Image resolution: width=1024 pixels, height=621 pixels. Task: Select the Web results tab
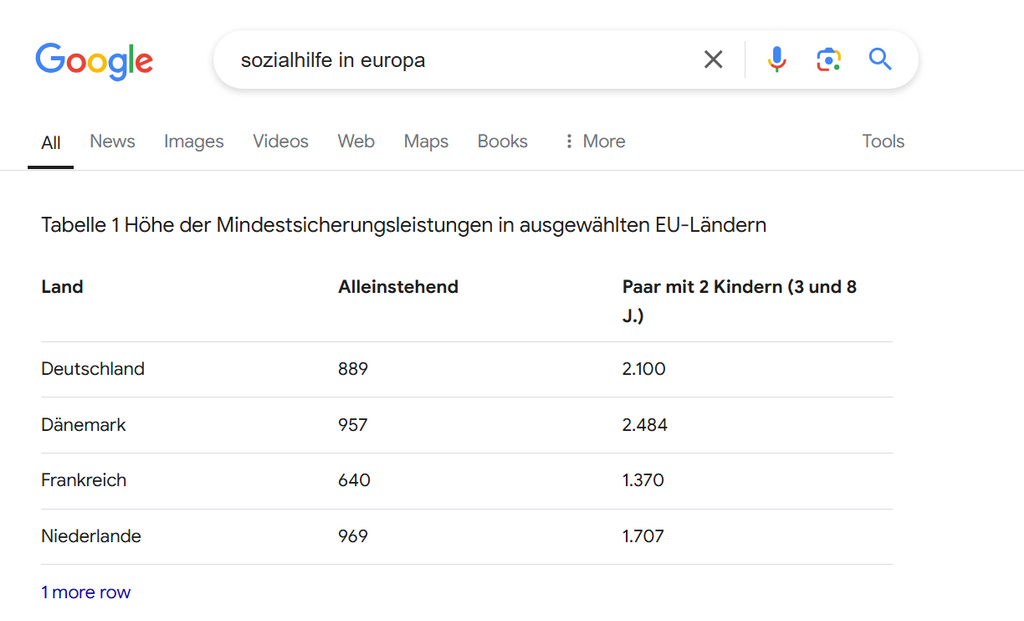(356, 141)
